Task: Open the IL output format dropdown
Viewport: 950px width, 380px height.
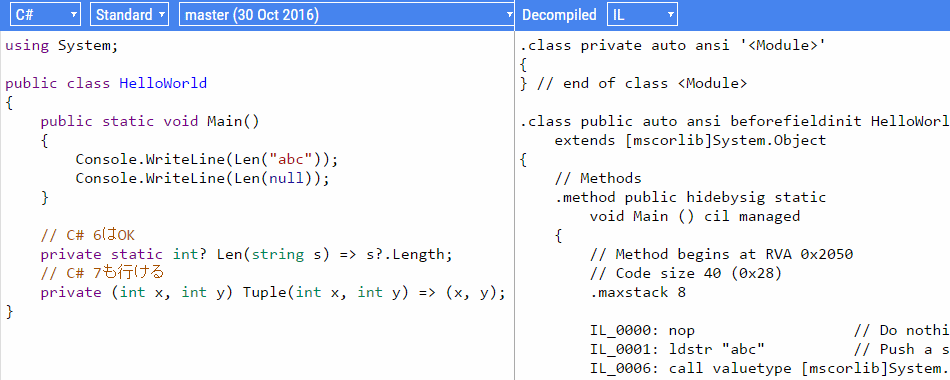Action: point(642,15)
